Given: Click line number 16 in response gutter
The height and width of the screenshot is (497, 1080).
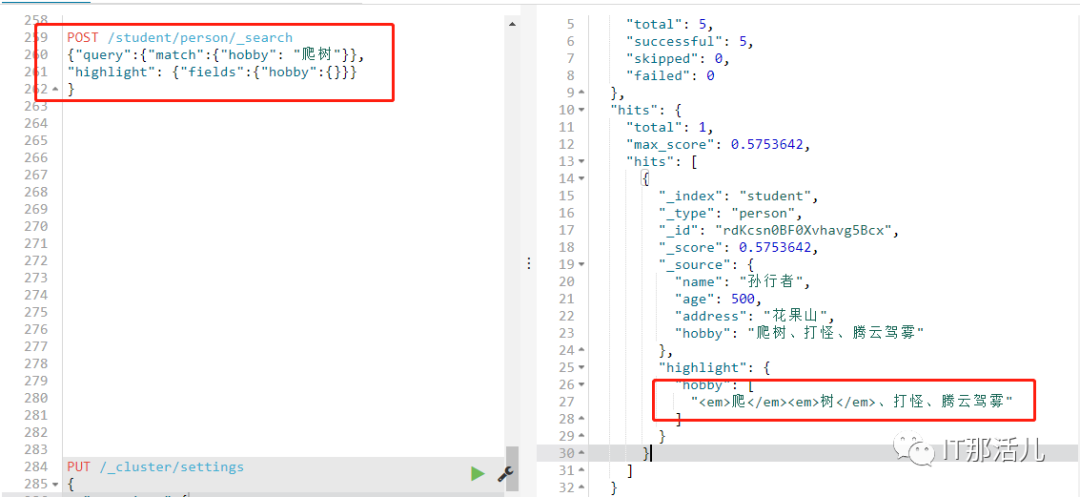Looking at the screenshot, I should coord(565,213).
